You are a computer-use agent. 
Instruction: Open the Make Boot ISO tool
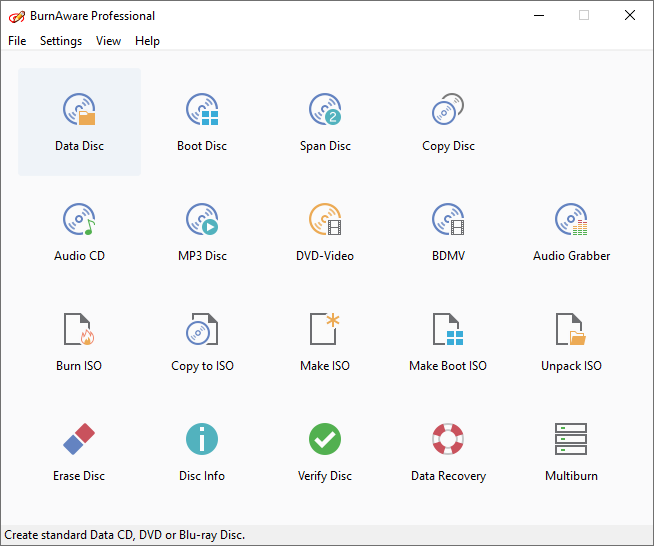(448, 330)
